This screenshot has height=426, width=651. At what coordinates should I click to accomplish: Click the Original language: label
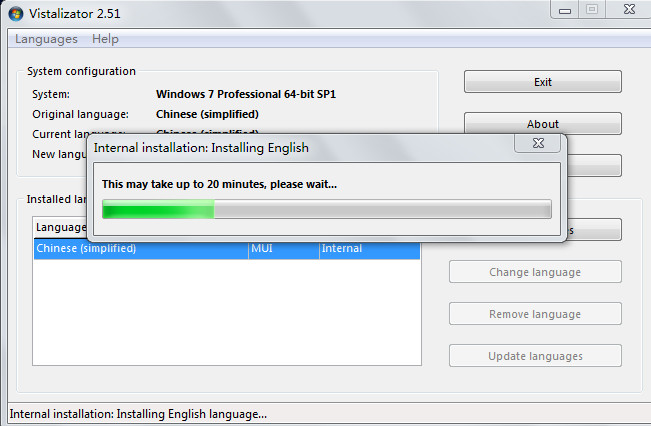pos(81,114)
